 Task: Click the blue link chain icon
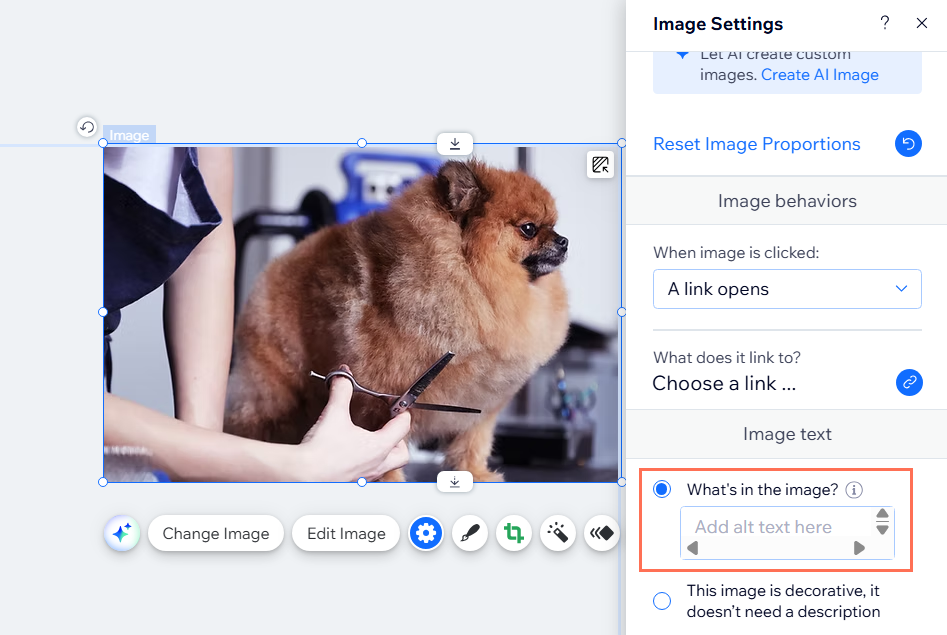[908, 382]
